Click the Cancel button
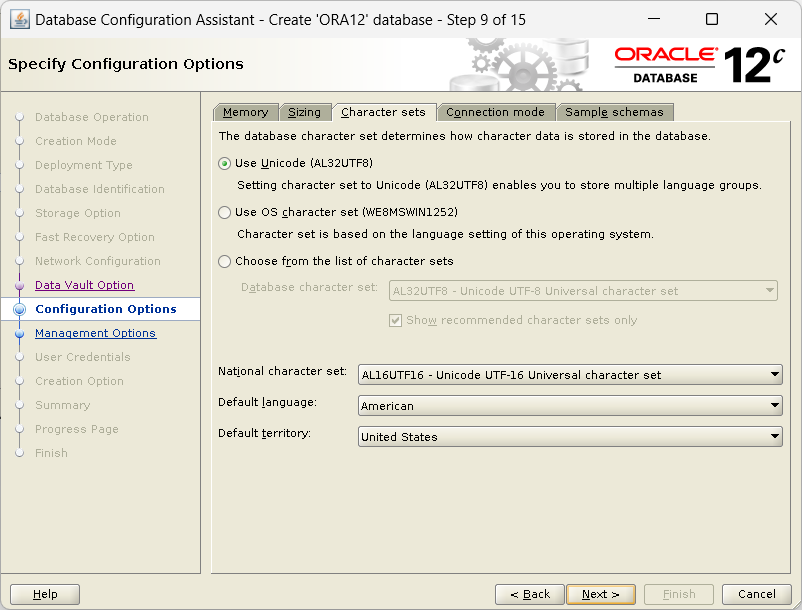This screenshot has height=610, width=802. (756, 594)
